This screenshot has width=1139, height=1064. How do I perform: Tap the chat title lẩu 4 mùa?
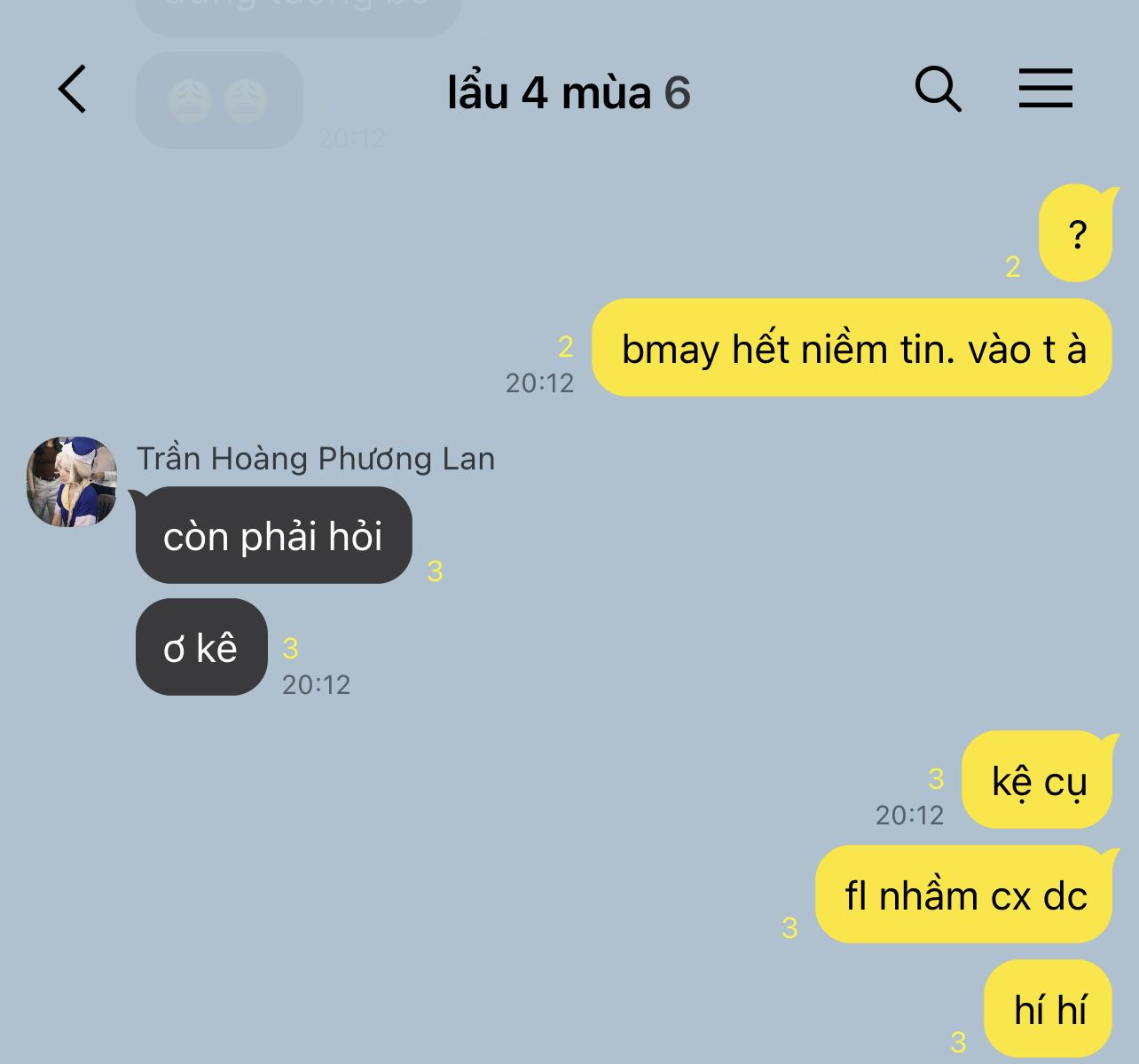[549, 92]
